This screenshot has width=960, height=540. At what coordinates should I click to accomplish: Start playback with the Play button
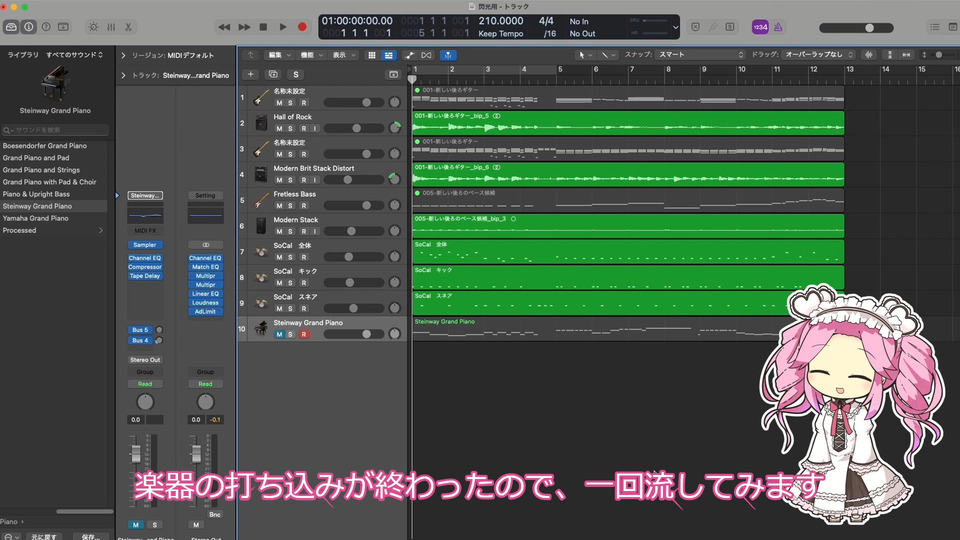(x=283, y=27)
